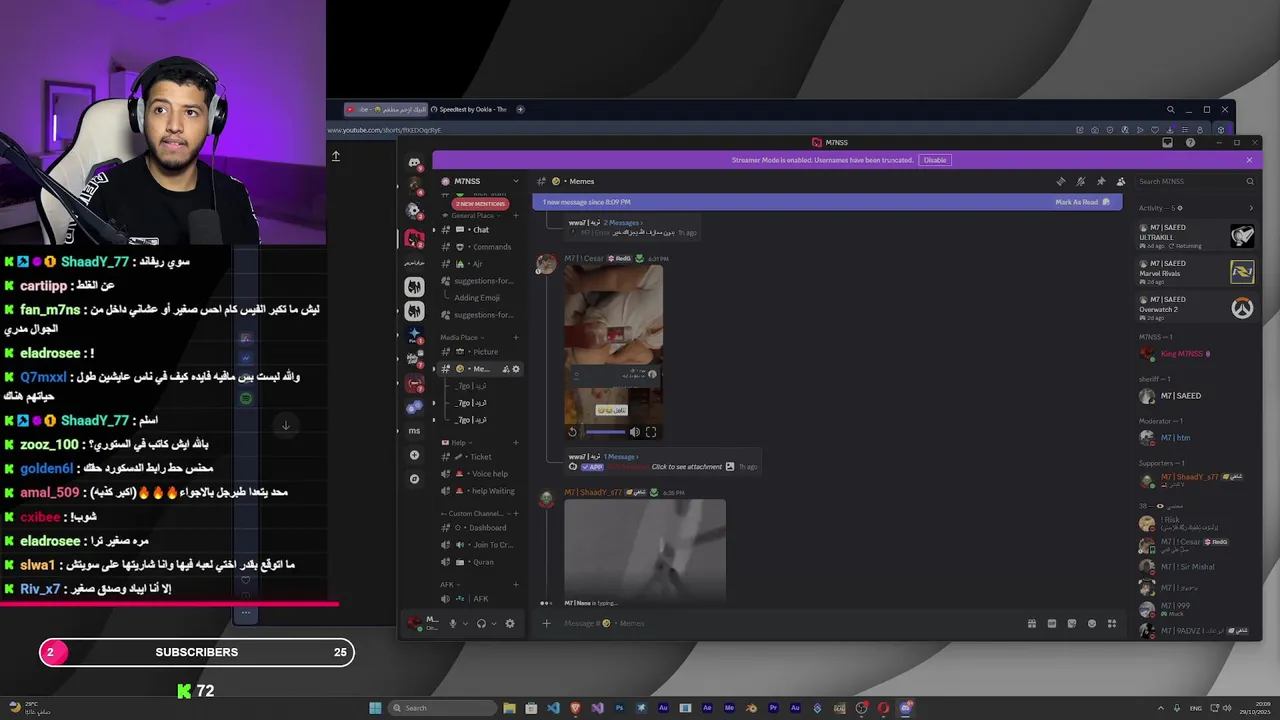Screen dimensions: 1280x720
Task: Select member King M7NSS
Action: (1196, 354)
